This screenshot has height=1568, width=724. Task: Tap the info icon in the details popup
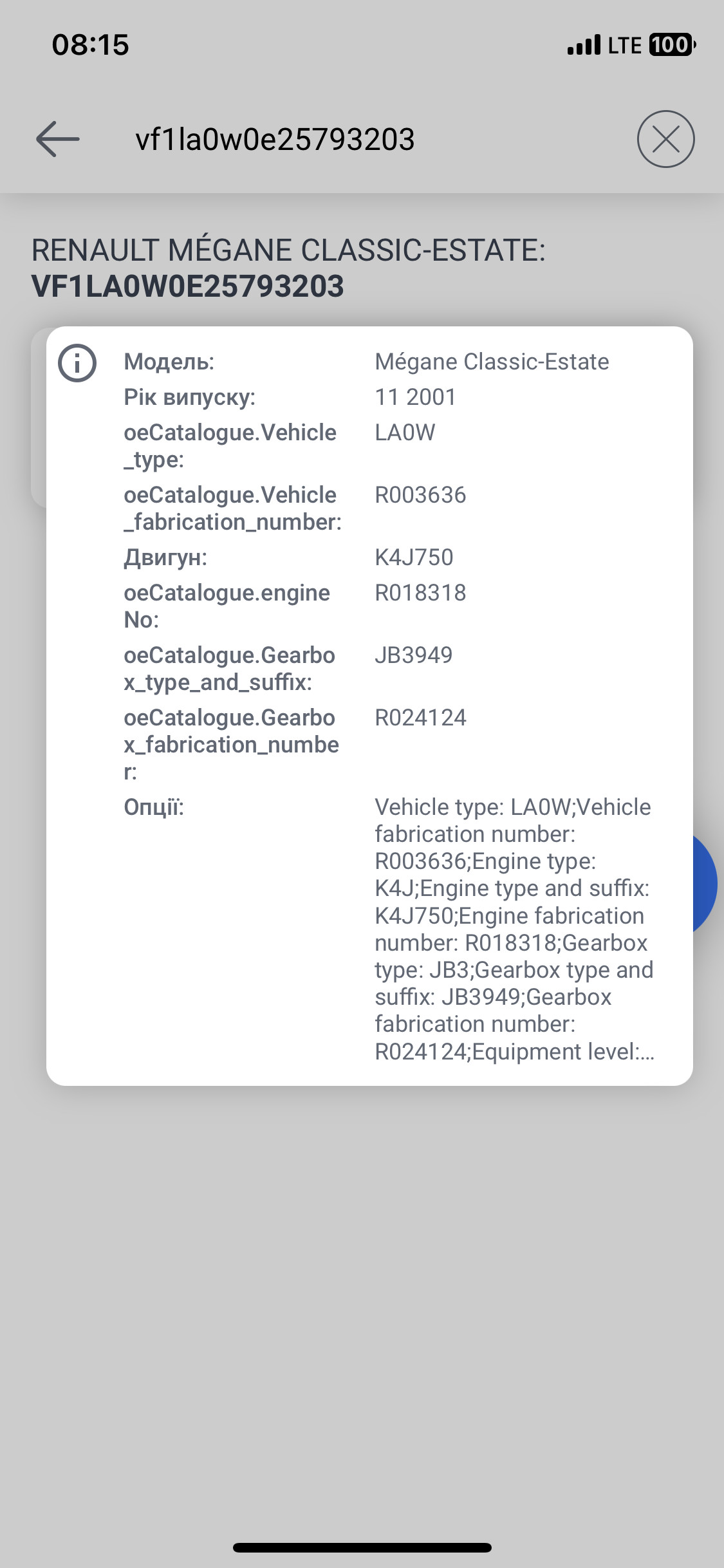click(77, 363)
